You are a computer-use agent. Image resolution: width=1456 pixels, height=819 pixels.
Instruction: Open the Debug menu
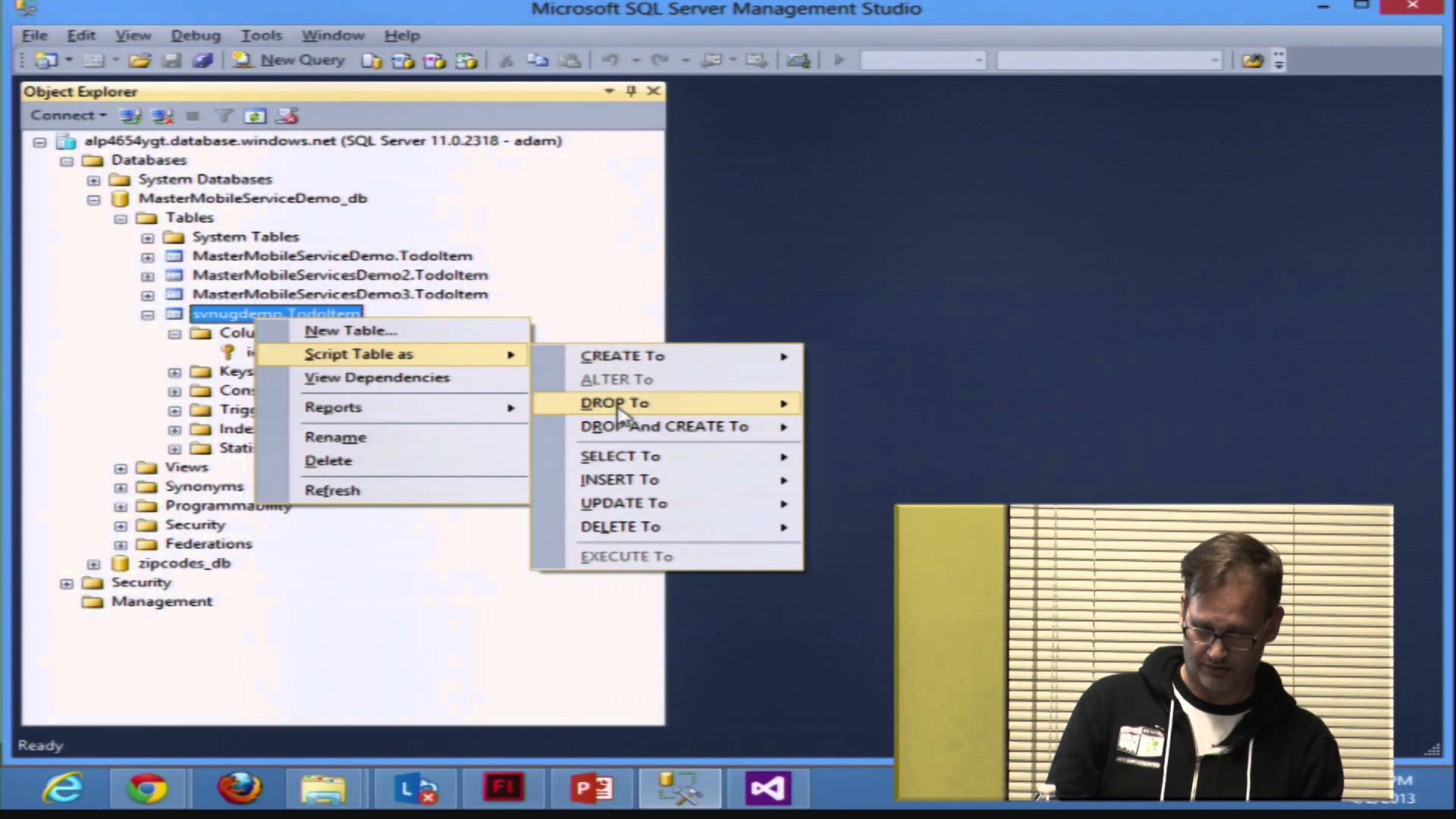tap(196, 36)
